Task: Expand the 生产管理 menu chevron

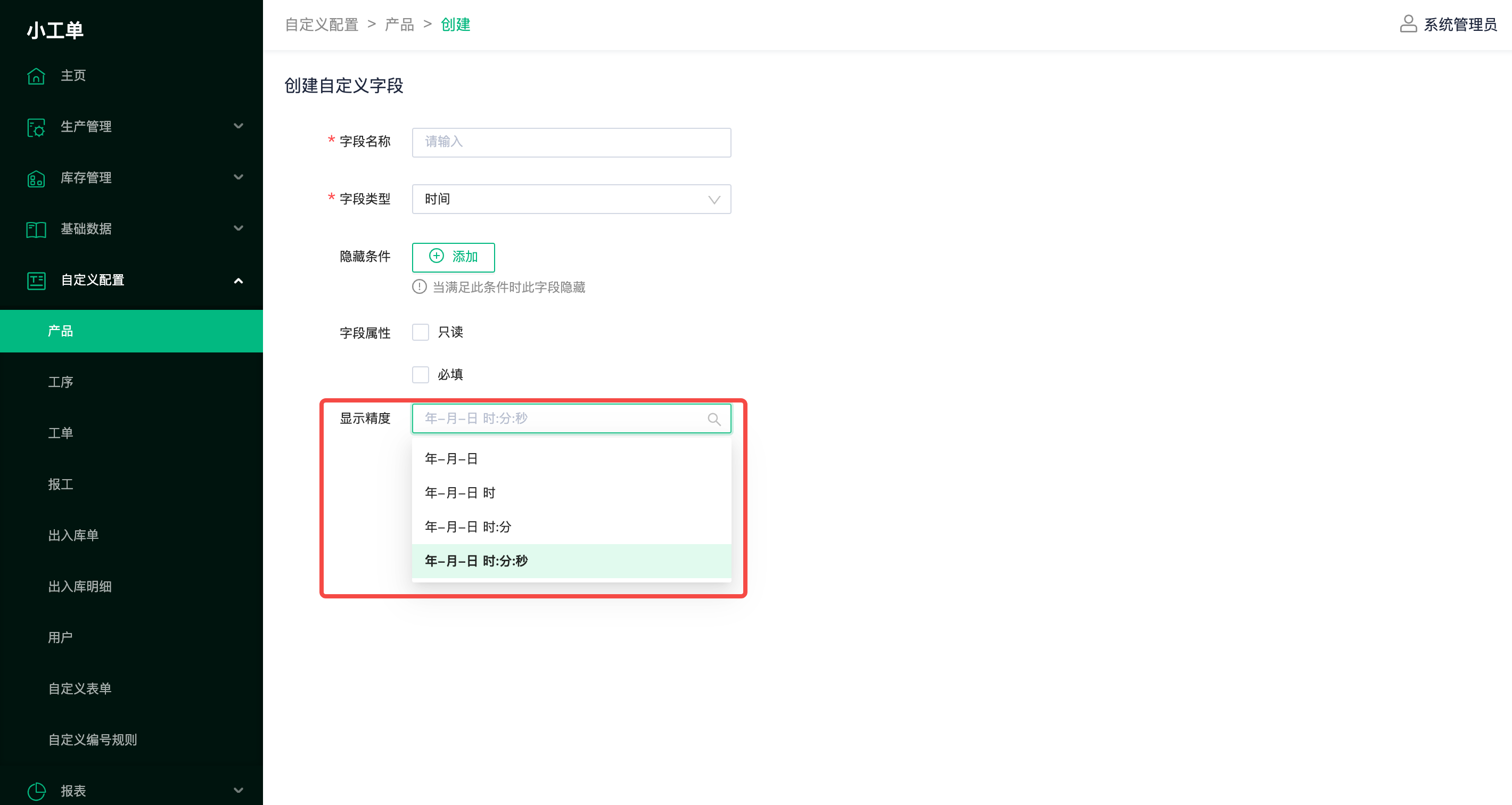Action: (239, 126)
